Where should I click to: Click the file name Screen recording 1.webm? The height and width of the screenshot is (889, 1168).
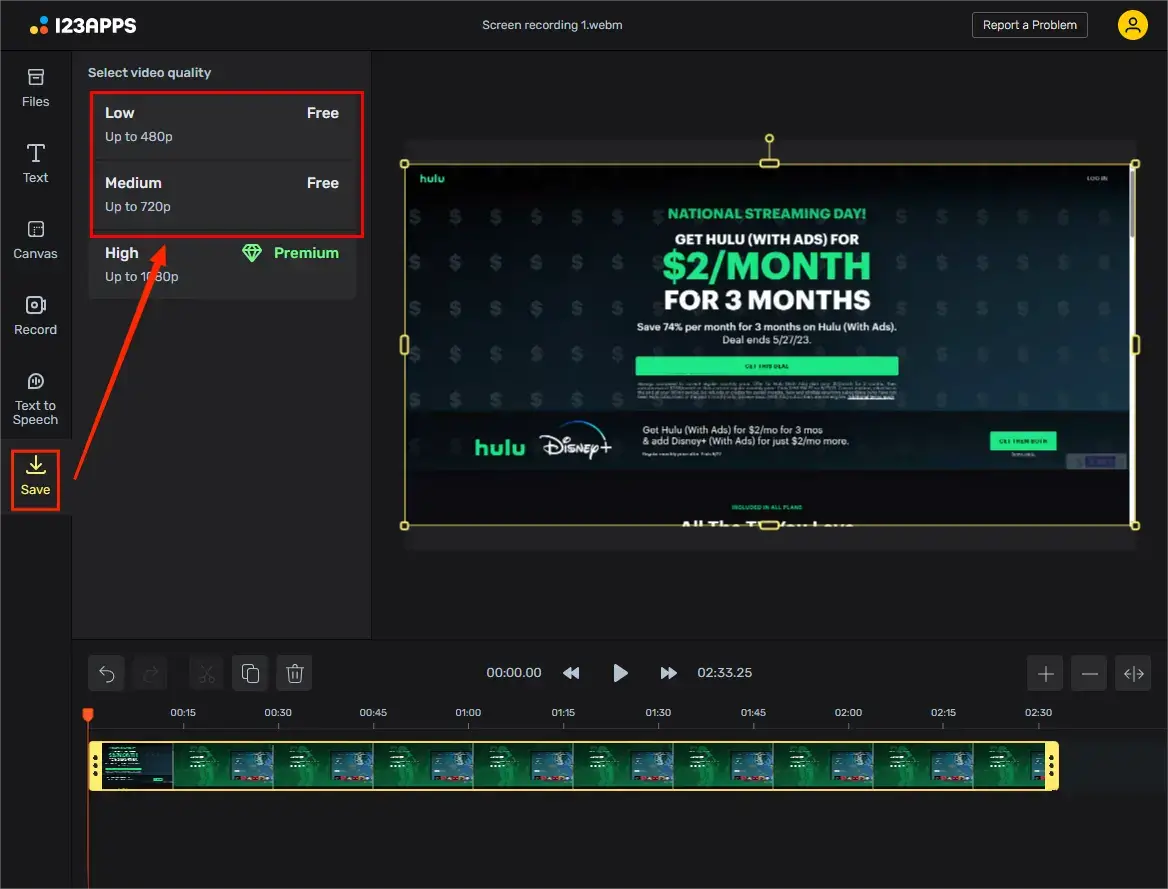pos(552,25)
